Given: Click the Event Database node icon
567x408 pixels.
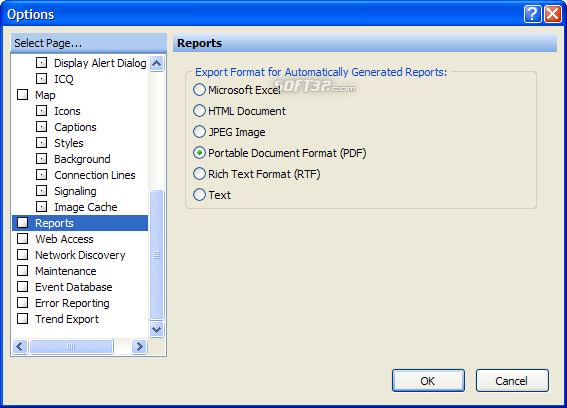Looking at the screenshot, I should [x=22, y=286].
